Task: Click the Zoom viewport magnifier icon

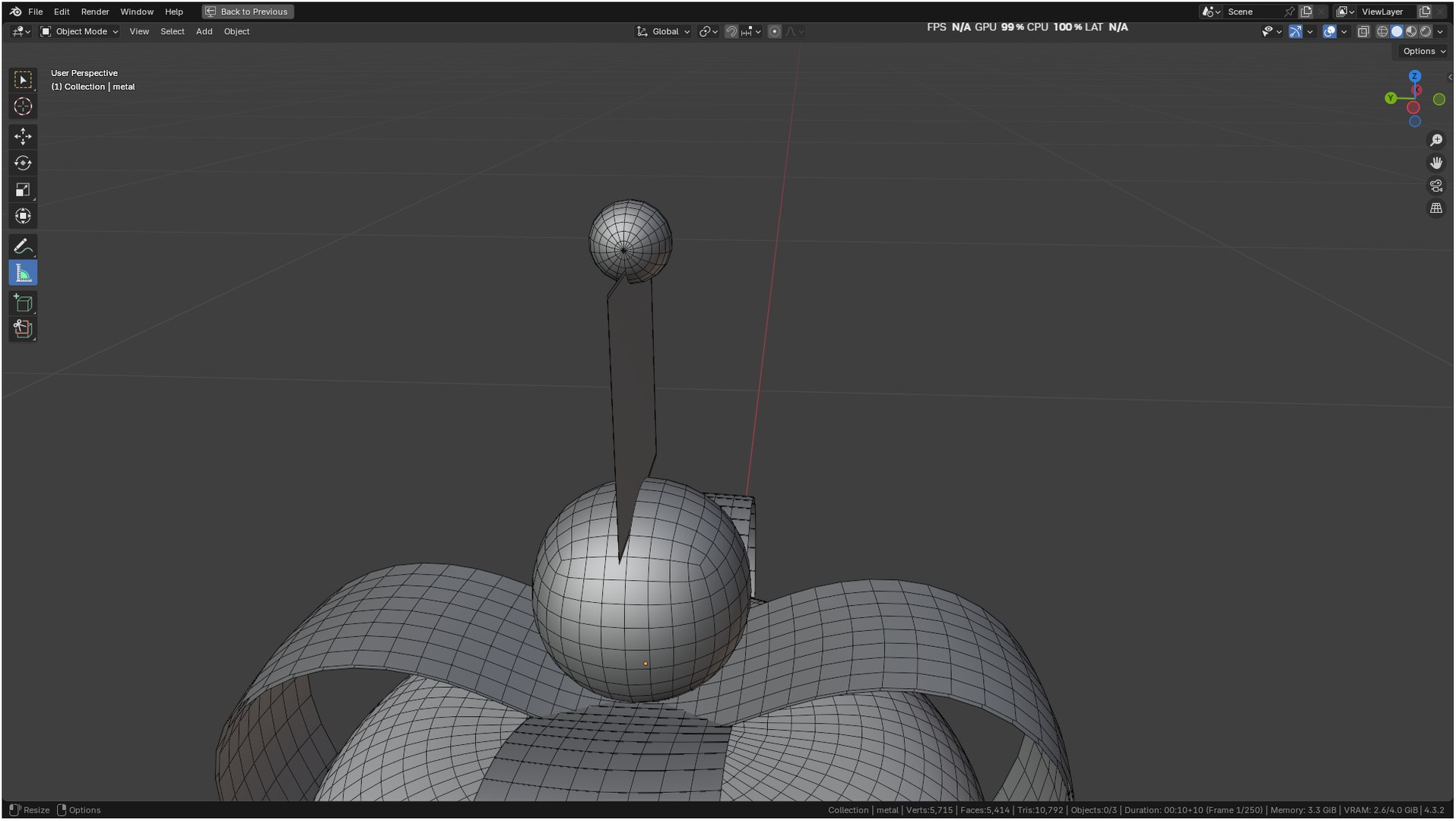Action: tap(1435, 141)
